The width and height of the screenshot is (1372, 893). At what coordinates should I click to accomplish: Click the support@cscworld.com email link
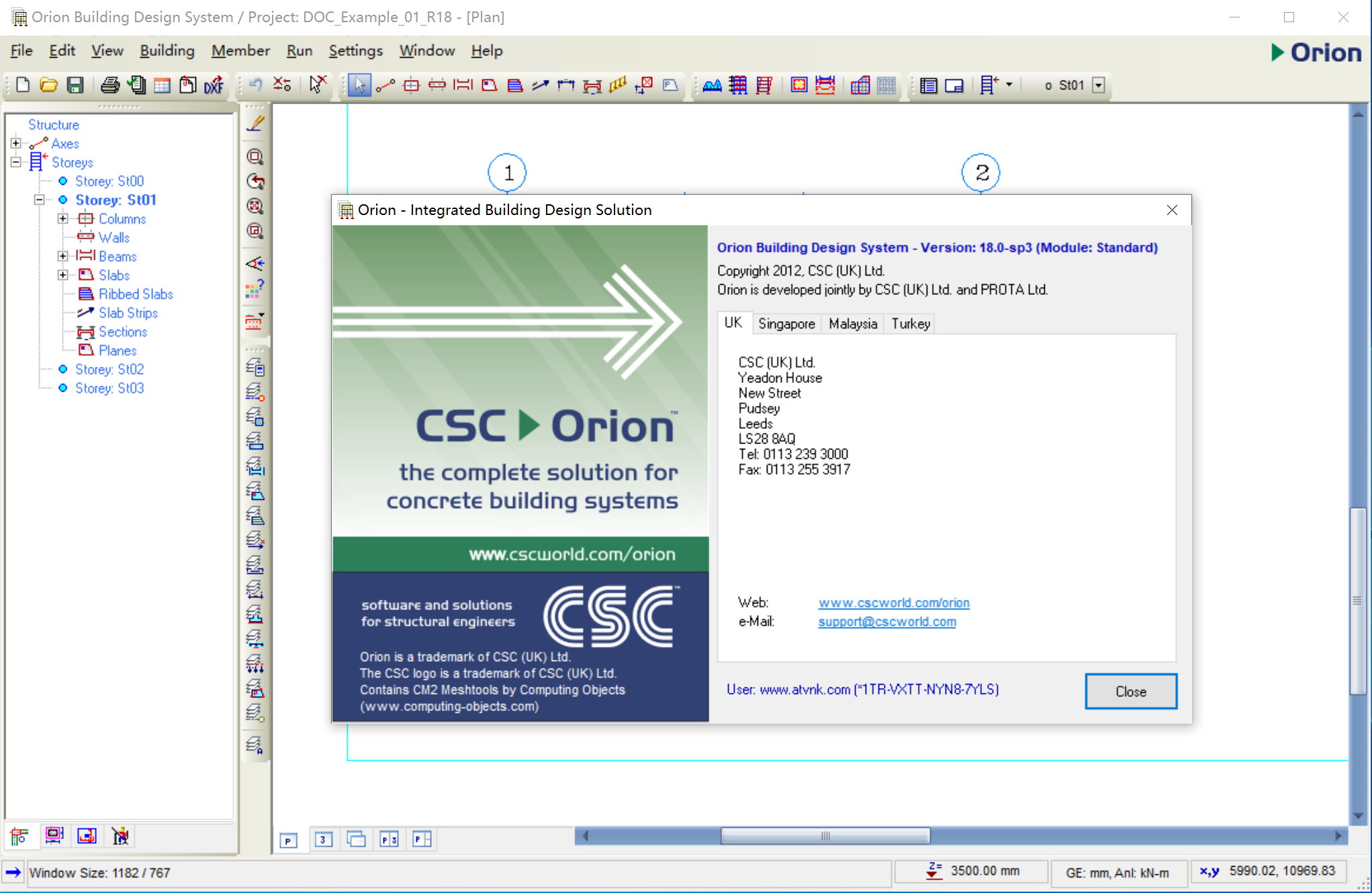[886, 622]
